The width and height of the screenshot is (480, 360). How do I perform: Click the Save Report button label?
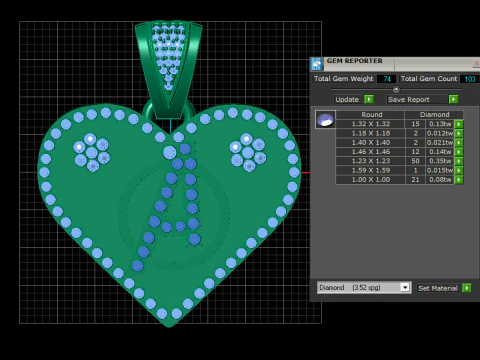click(x=409, y=99)
